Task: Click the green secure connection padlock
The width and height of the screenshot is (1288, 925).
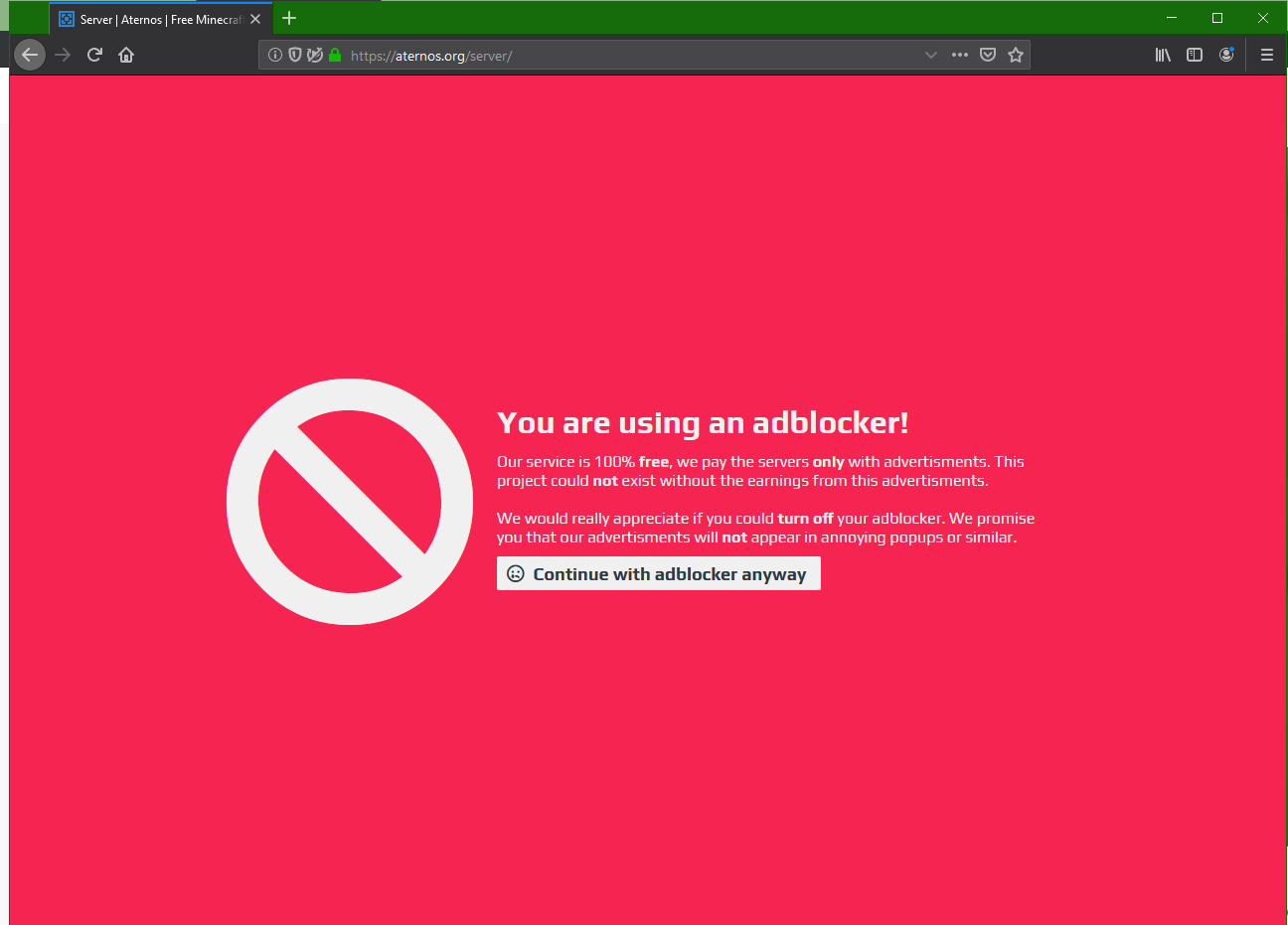Action: click(x=335, y=55)
